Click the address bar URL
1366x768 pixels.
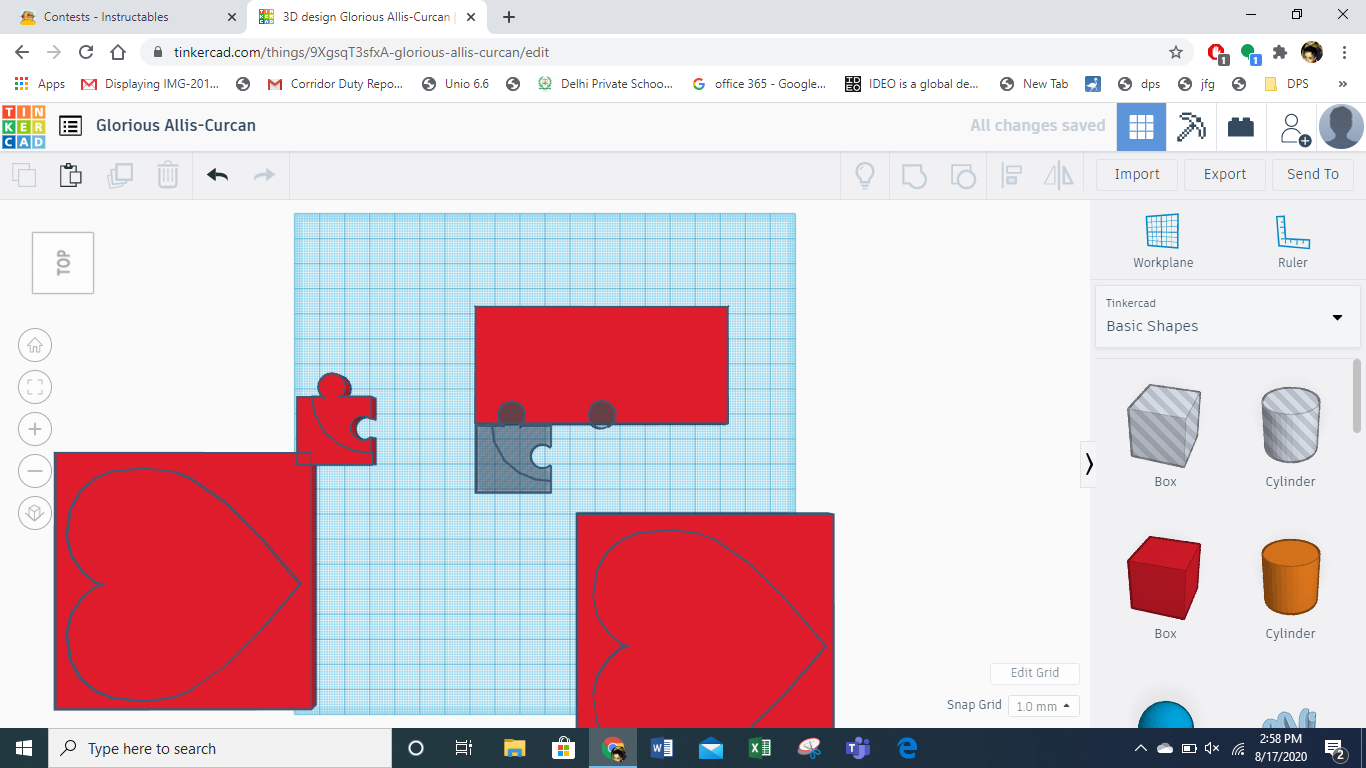coord(361,52)
